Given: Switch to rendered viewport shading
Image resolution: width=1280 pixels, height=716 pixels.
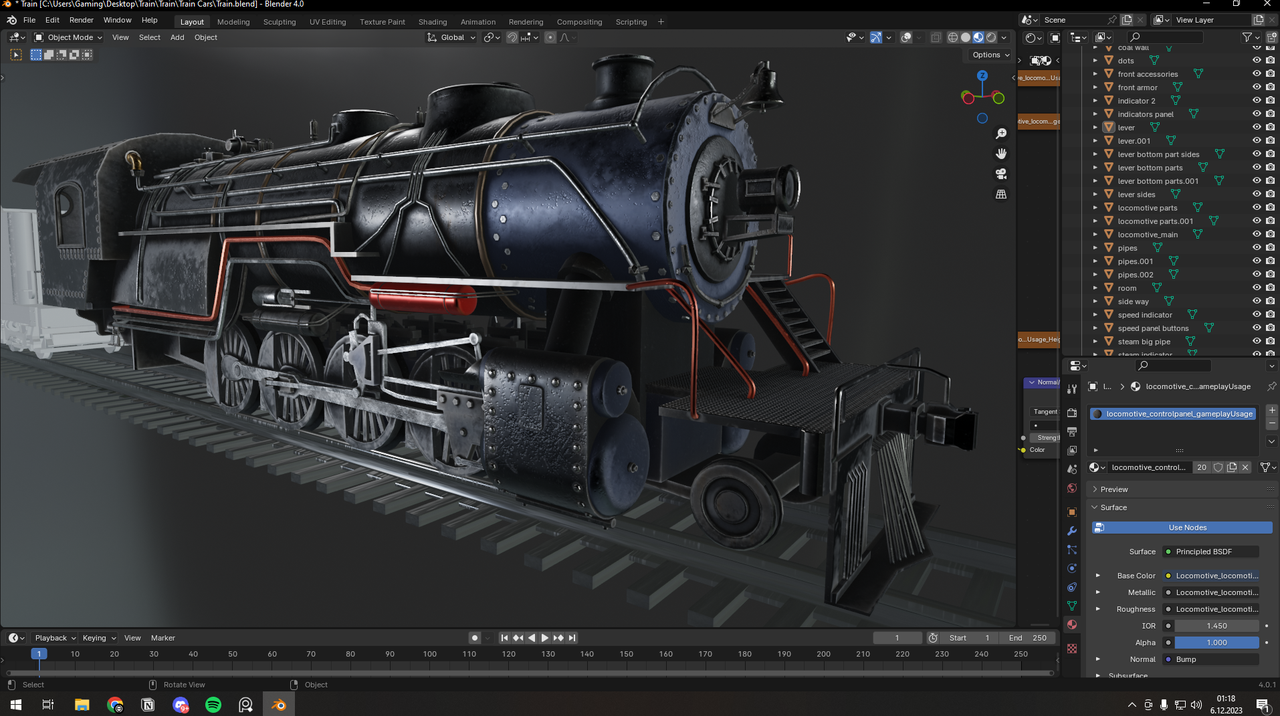Looking at the screenshot, I should [x=991, y=37].
